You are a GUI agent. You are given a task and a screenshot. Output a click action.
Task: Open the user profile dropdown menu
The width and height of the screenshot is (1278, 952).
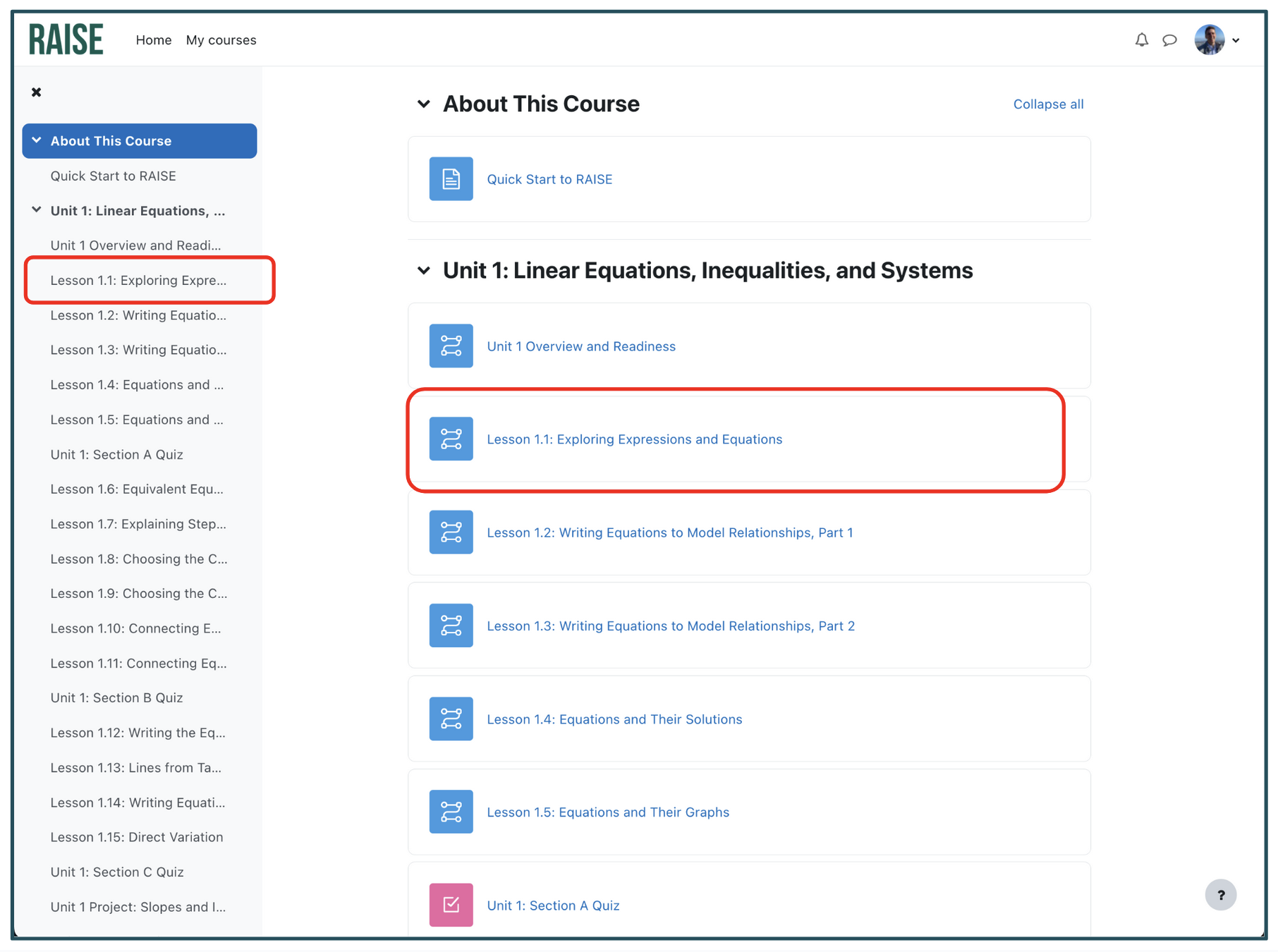click(x=1217, y=40)
